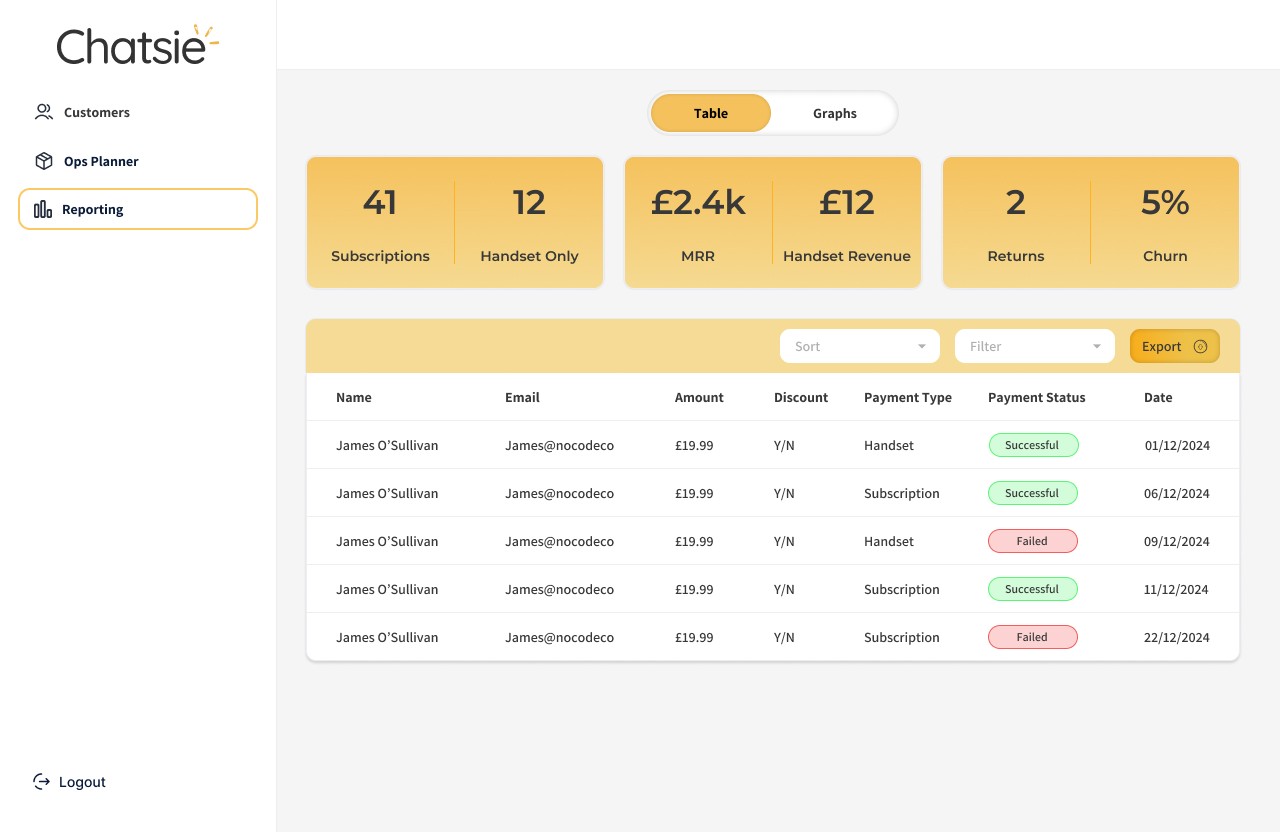
Task: Switch to the Table view
Action: tap(711, 113)
